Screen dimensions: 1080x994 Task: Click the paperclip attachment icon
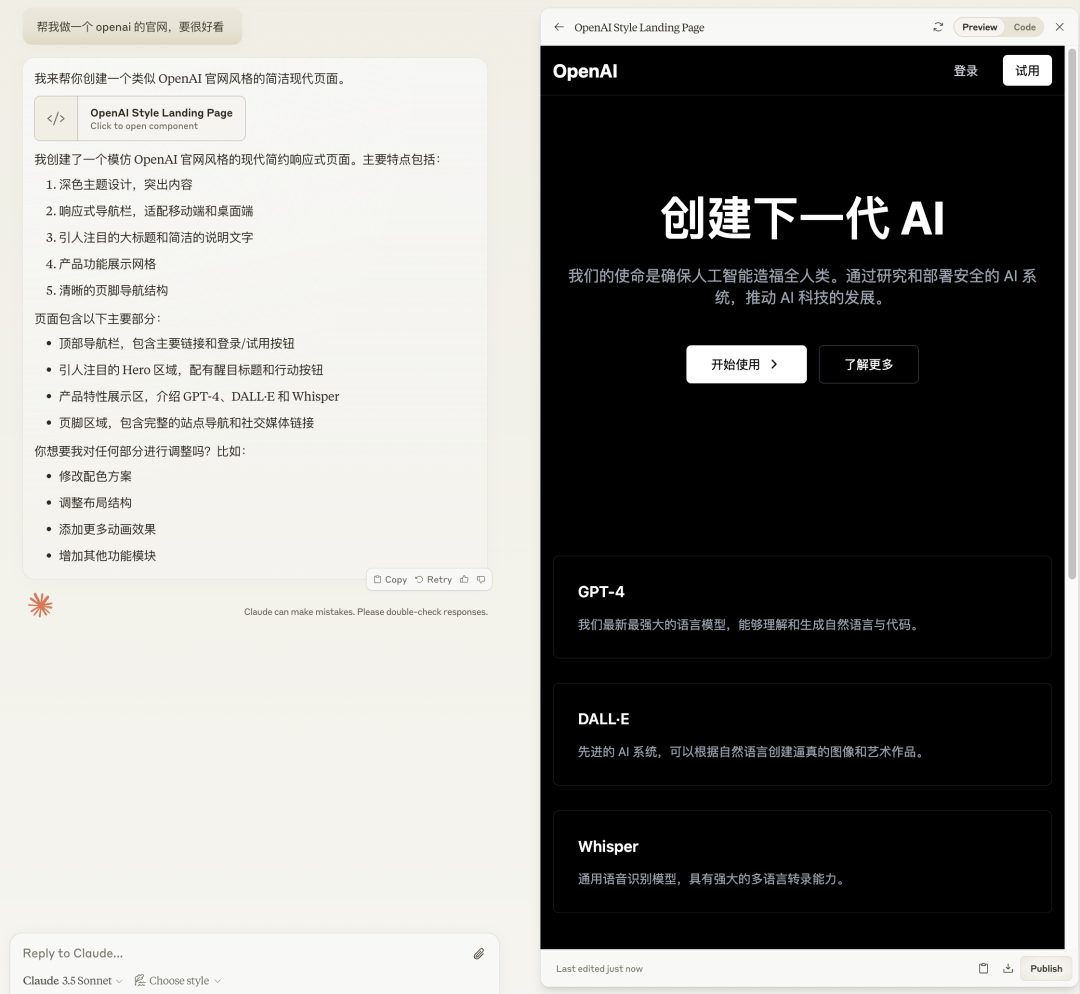(478, 953)
